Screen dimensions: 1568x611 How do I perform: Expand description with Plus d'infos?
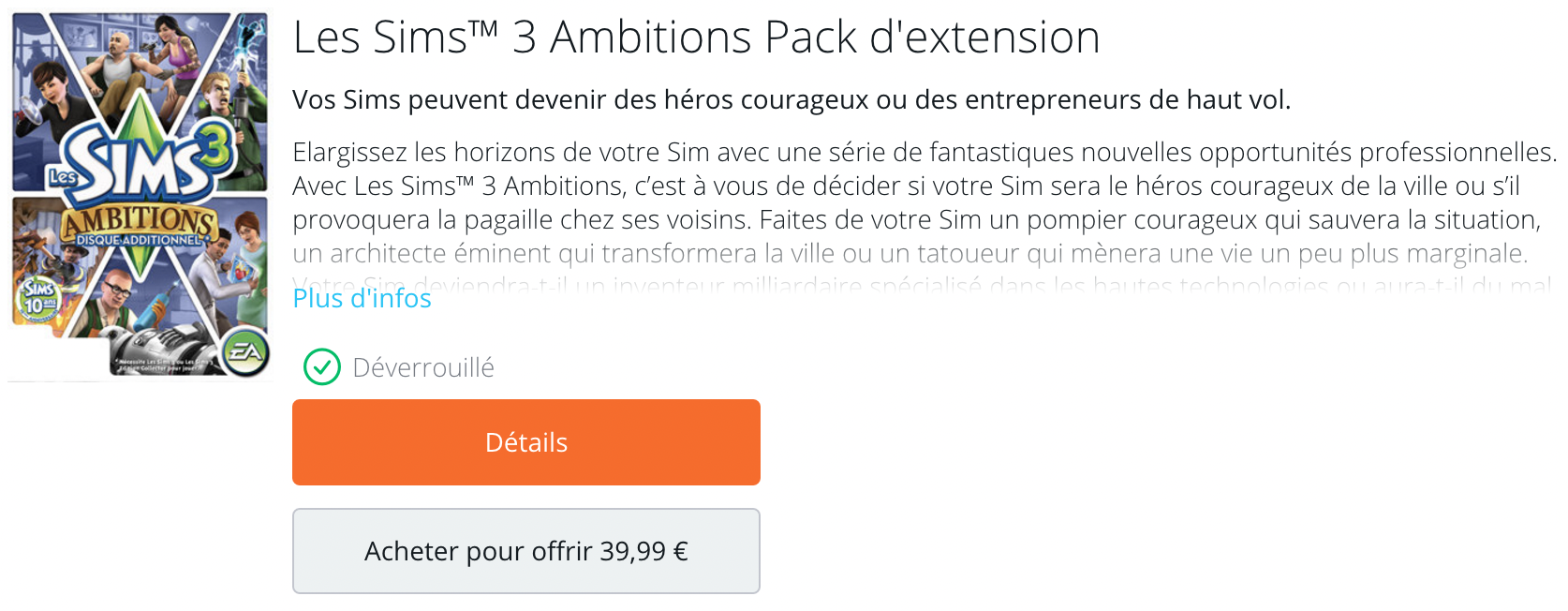coord(362,299)
